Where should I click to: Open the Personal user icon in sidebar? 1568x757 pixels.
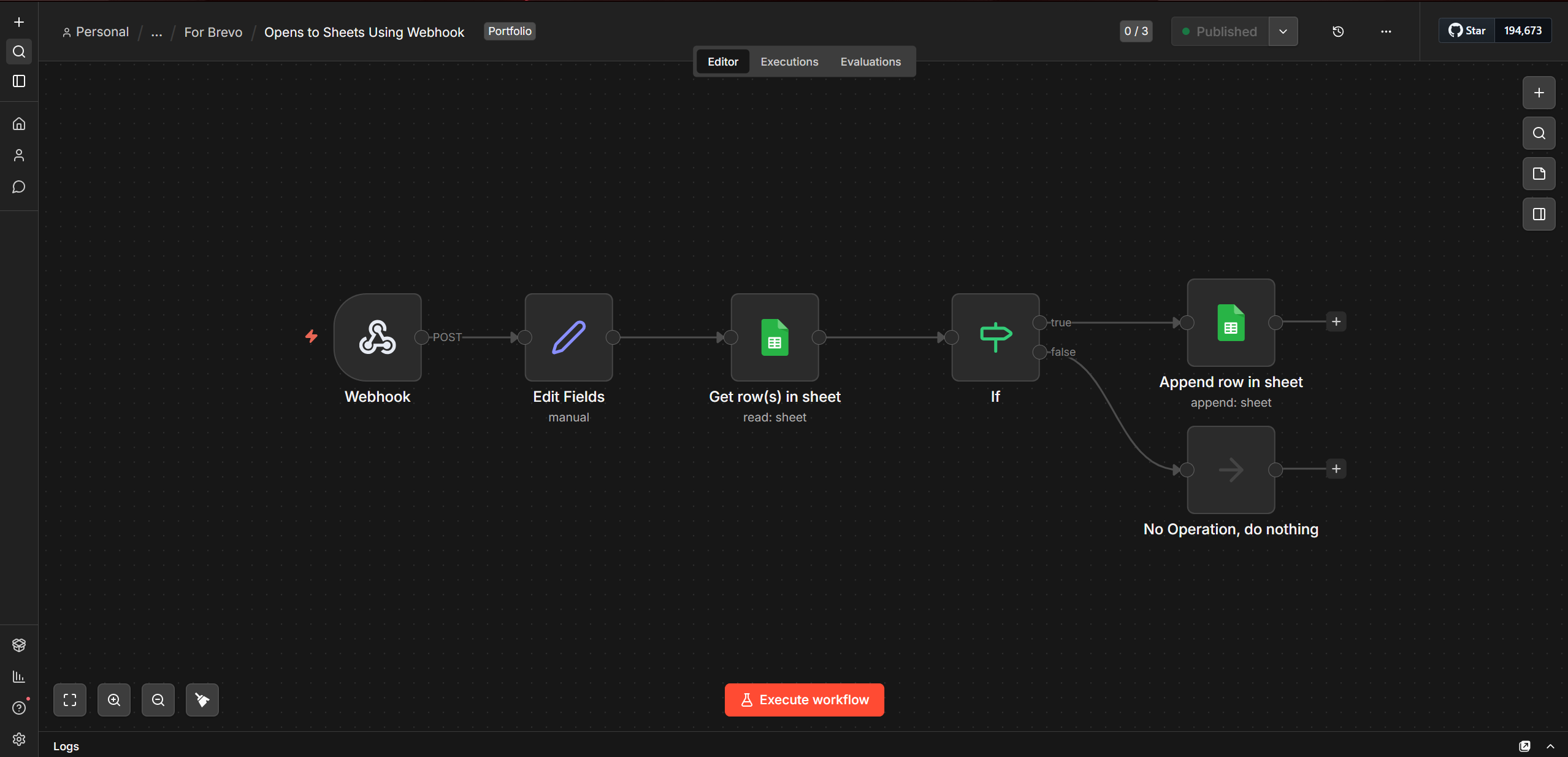pyautogui.click(x=19, y=155)
